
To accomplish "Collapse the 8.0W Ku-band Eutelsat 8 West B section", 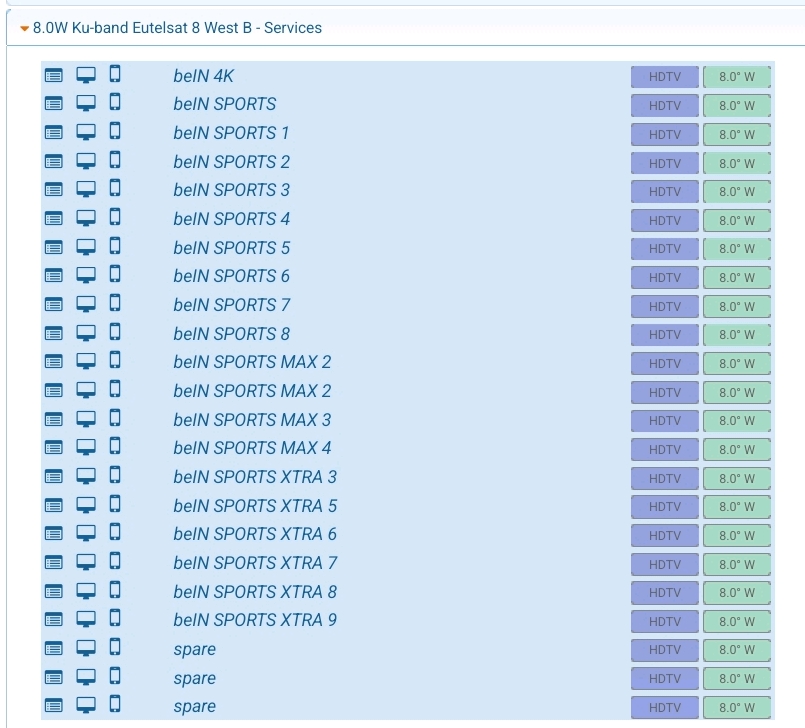I will click(24, 29).
